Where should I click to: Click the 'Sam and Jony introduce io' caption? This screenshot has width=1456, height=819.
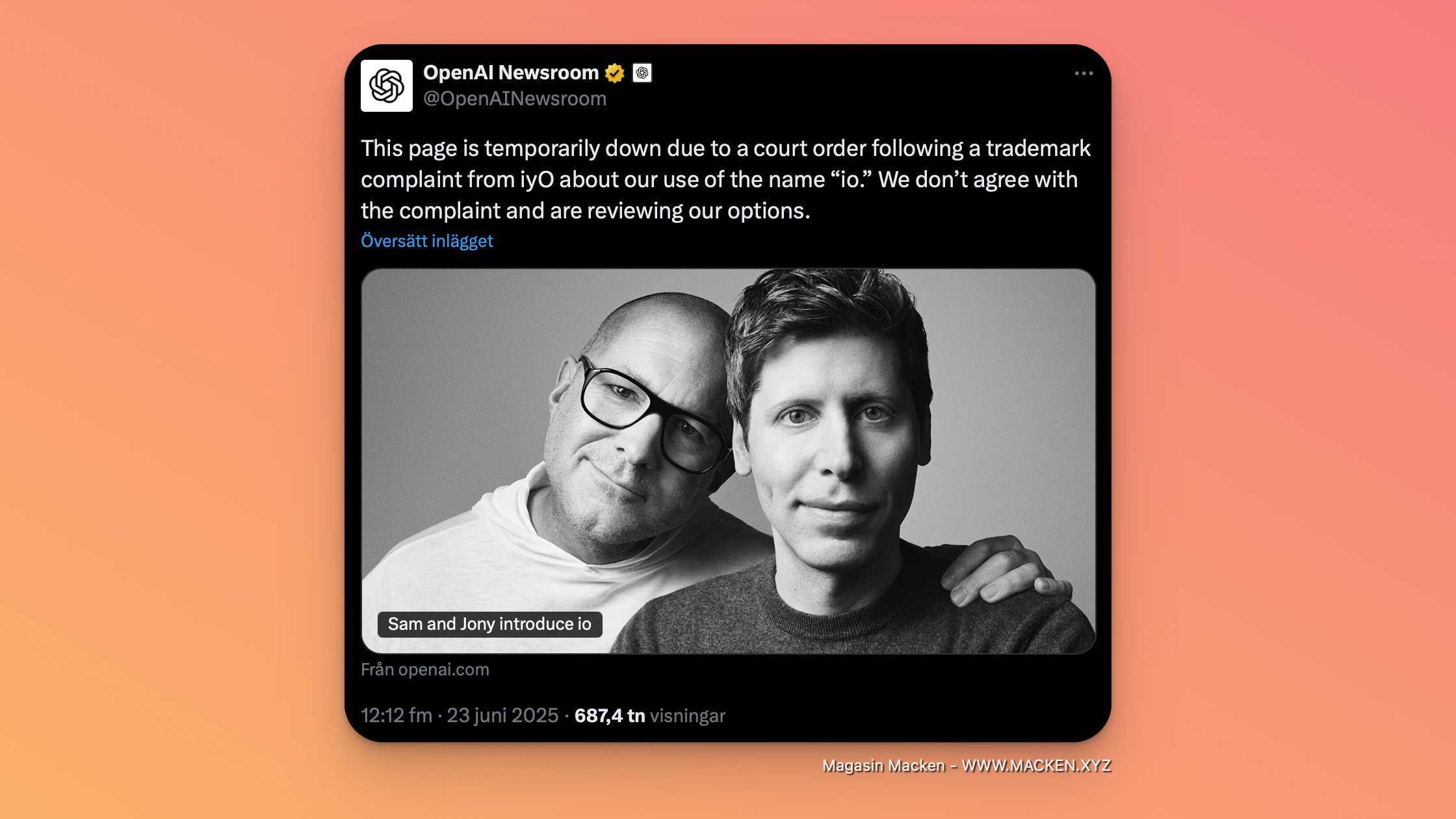point(489,624)
